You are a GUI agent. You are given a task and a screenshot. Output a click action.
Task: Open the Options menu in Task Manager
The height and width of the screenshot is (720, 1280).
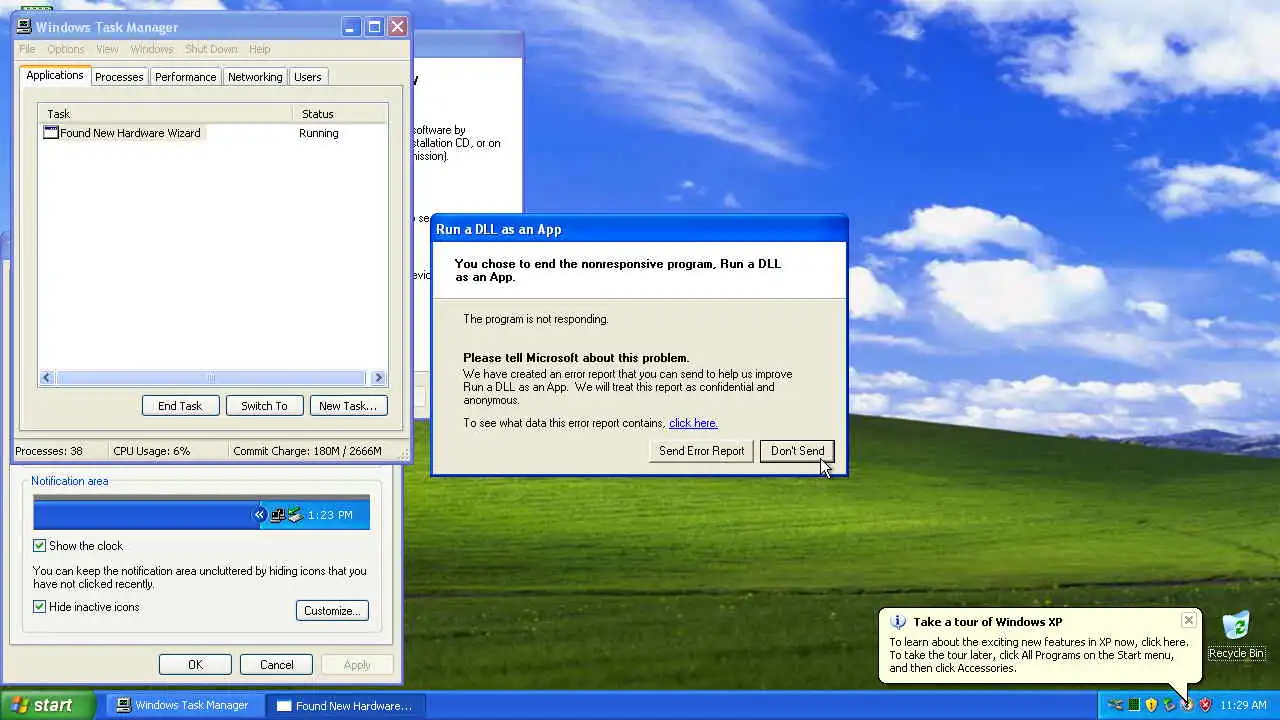pos(66,49)
